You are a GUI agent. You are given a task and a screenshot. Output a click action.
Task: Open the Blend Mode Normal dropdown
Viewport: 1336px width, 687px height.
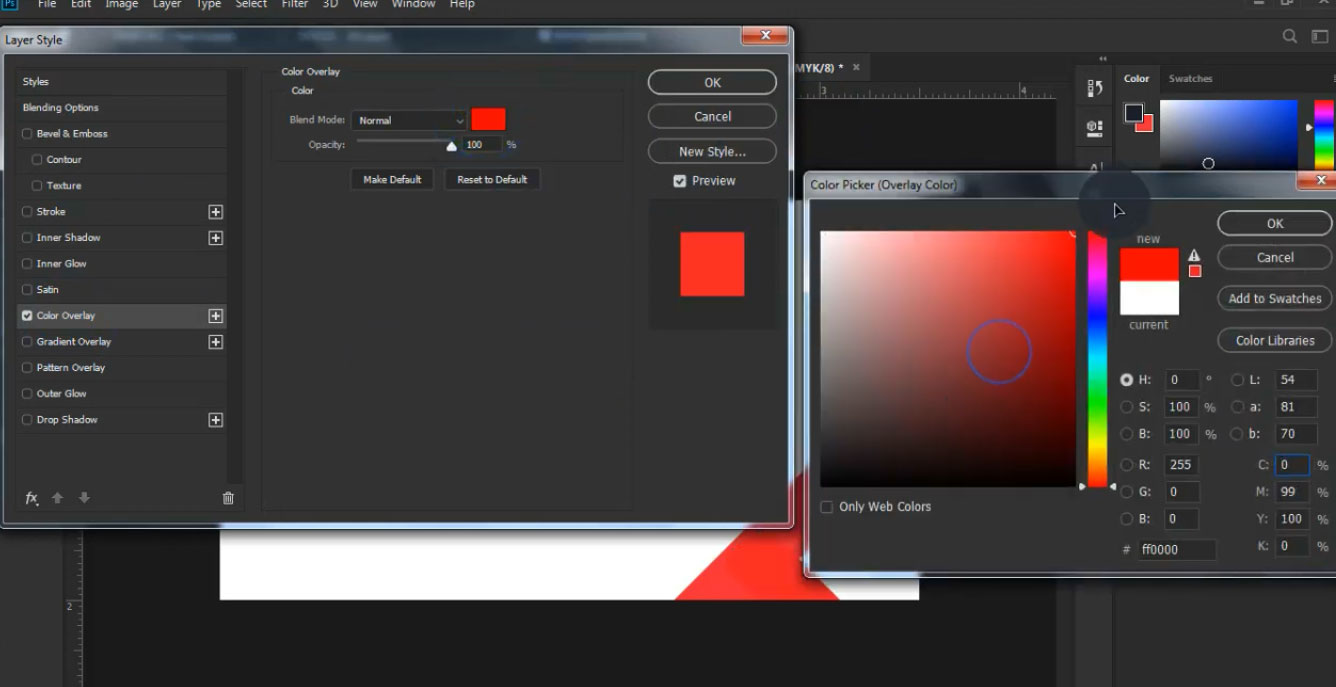tap(409, 120)
